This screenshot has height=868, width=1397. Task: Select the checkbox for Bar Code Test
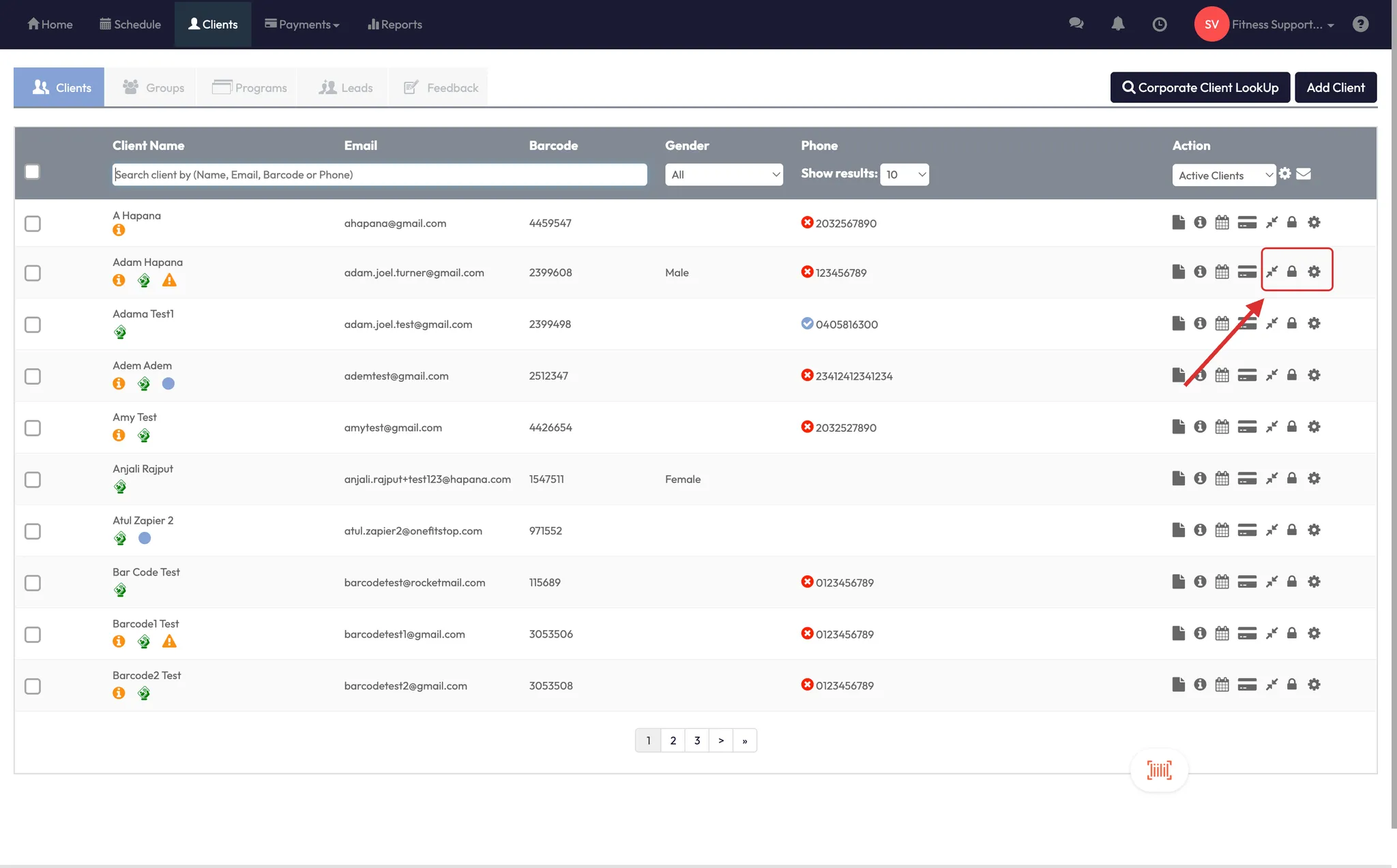(x=33, y=583)
